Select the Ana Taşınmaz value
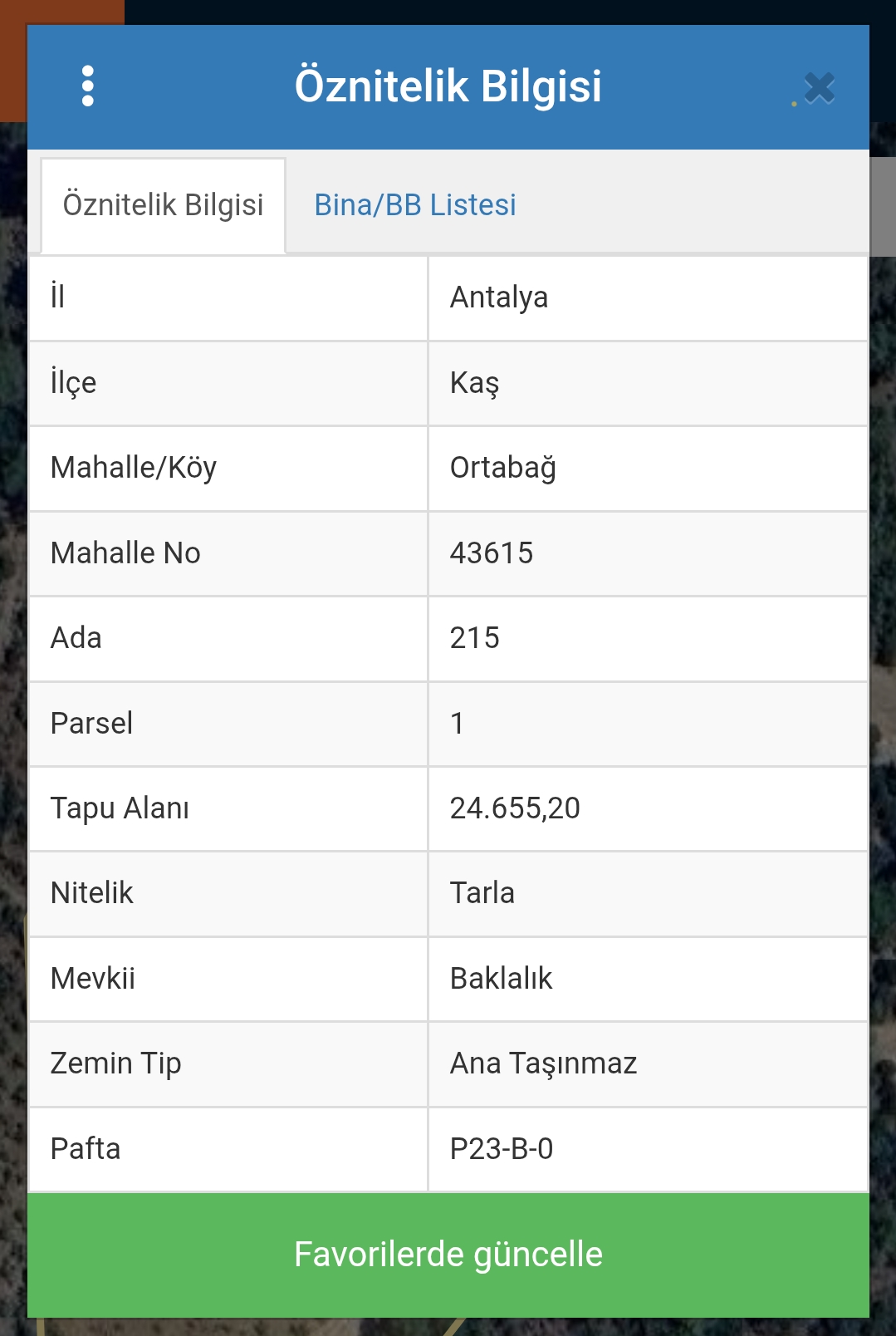This screenshot has width=896, height=1336. pos(543,1063)
